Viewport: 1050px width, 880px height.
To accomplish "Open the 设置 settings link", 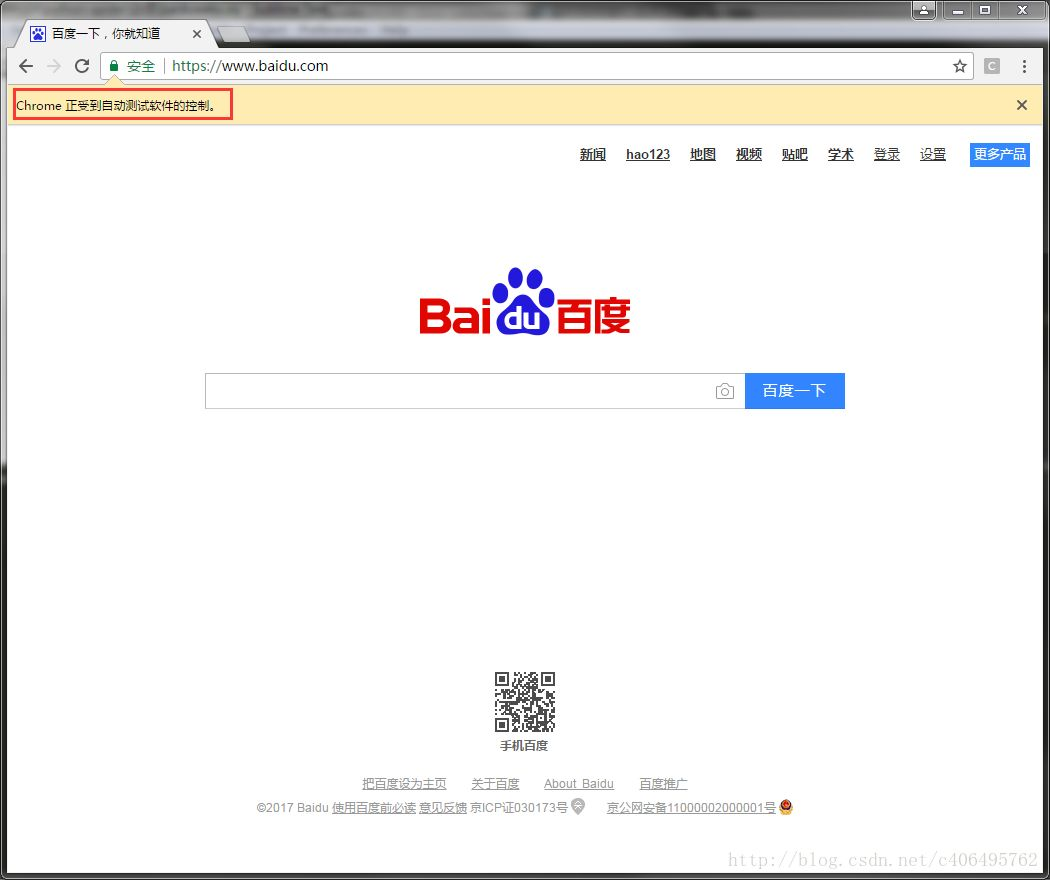I will (x=932, y=155).
